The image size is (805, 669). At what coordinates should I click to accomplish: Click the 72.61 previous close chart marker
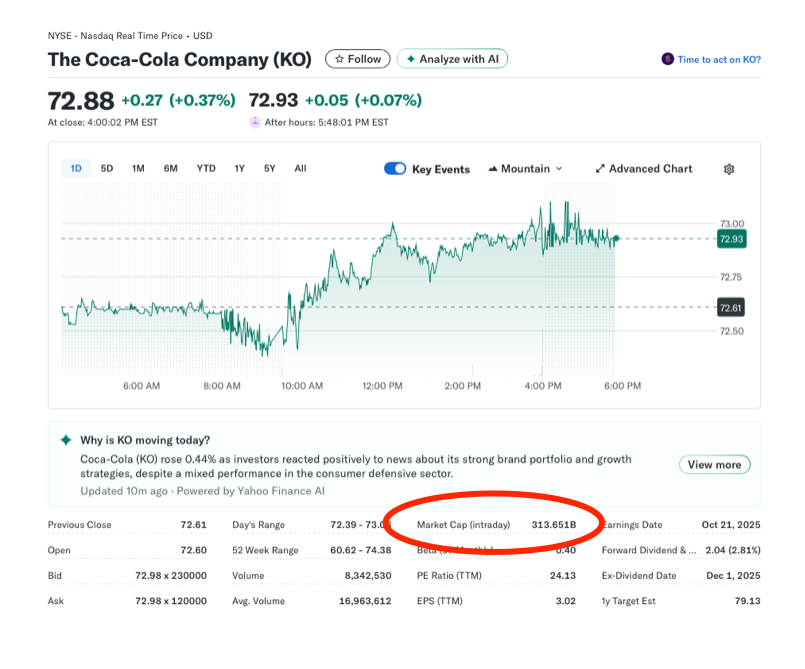click(x=731, y=307)
